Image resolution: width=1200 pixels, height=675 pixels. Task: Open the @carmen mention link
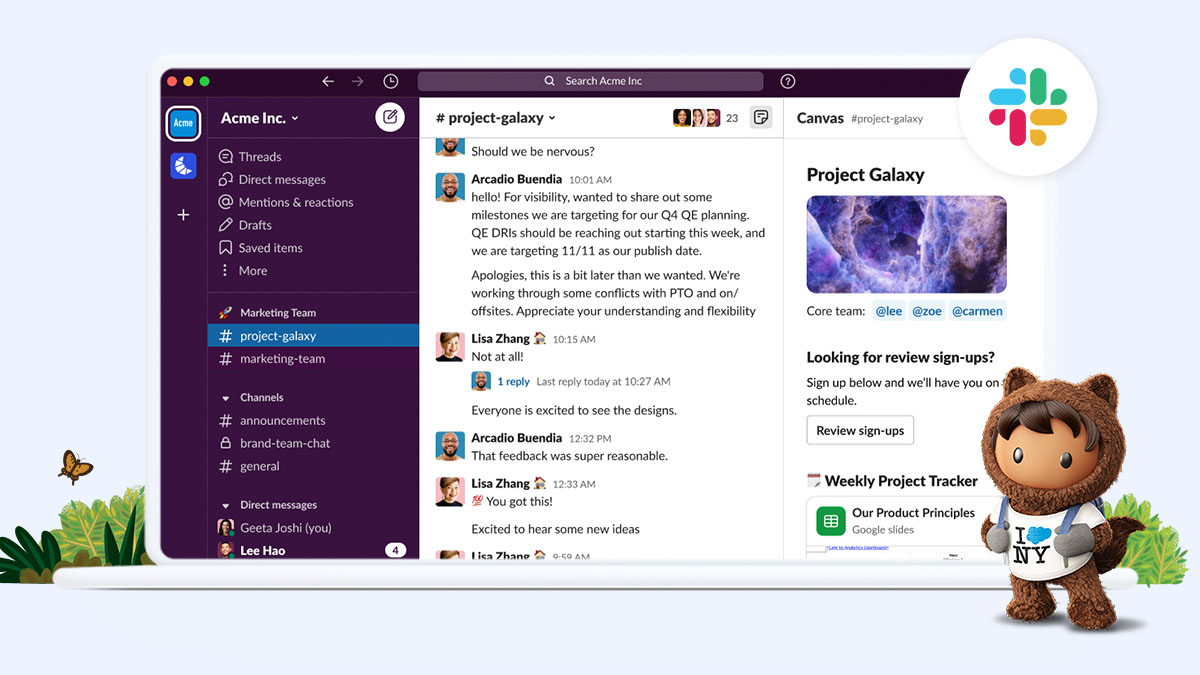[977, 310]
